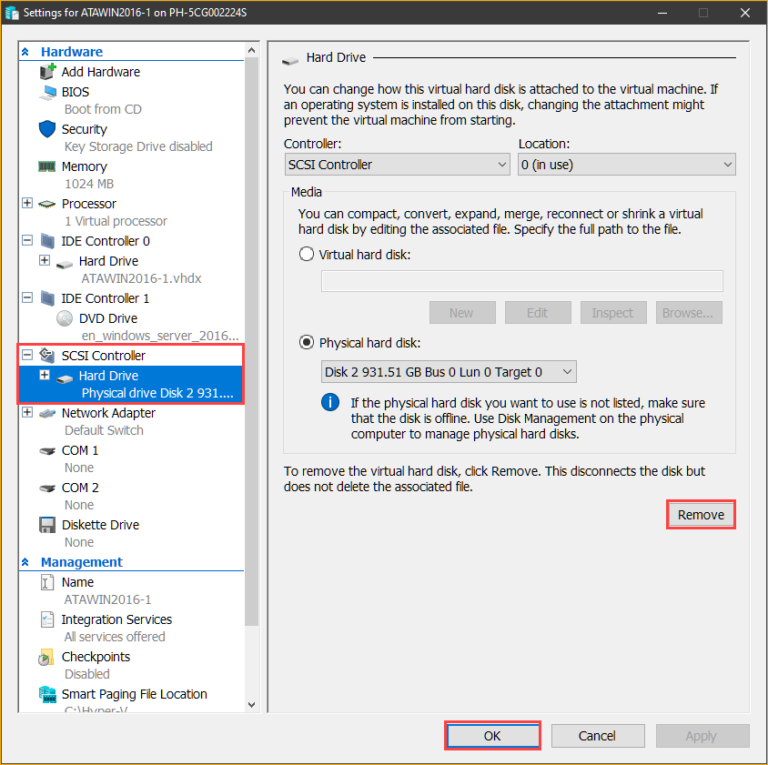Click the Settings window title bar icon
Image resolution: width=768 pixels, height=765 pixels.
click(12, 13)
